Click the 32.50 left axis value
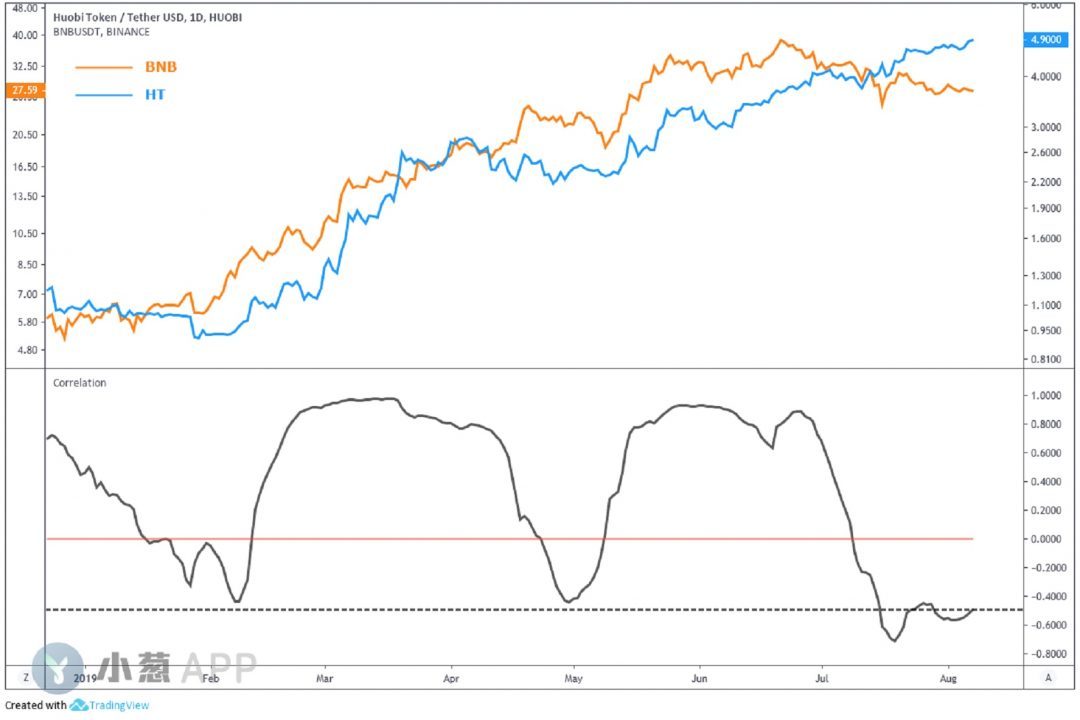This screenshot has width=1080, height=720. 25,67
